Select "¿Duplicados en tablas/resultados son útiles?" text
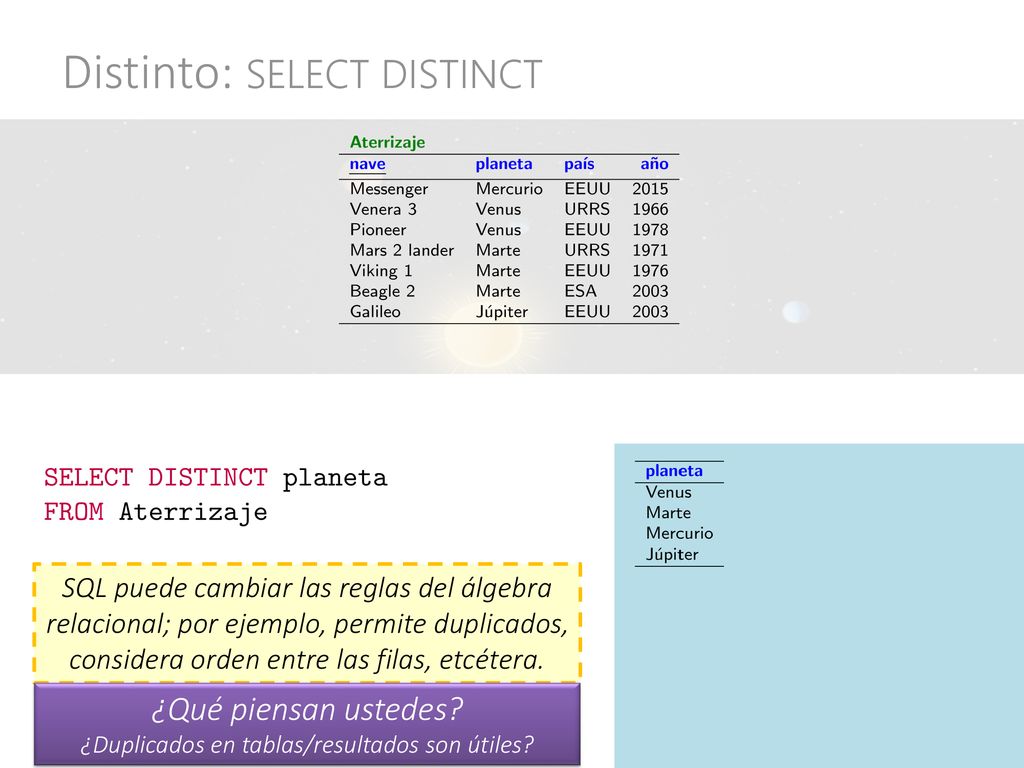The image size is (1024, 768). [307, 744]
